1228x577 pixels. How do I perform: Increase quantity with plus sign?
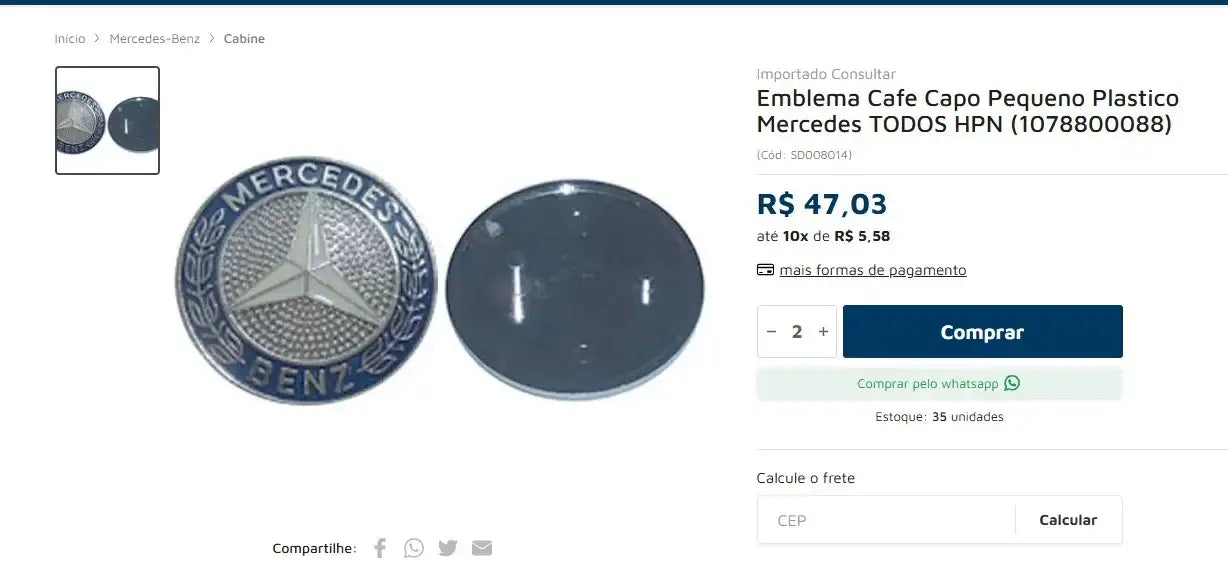tap(823, 332)
